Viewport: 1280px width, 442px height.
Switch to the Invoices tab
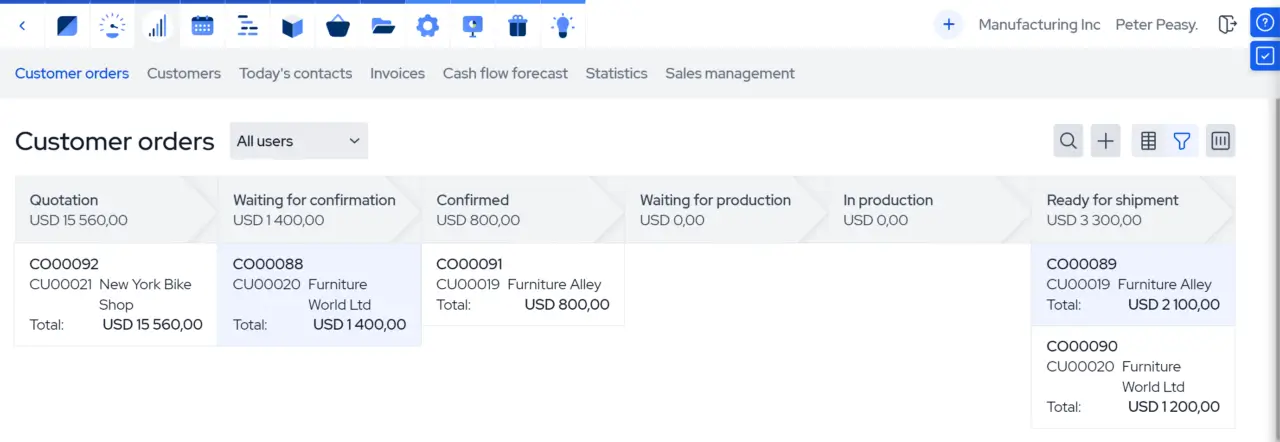(397, 73)
